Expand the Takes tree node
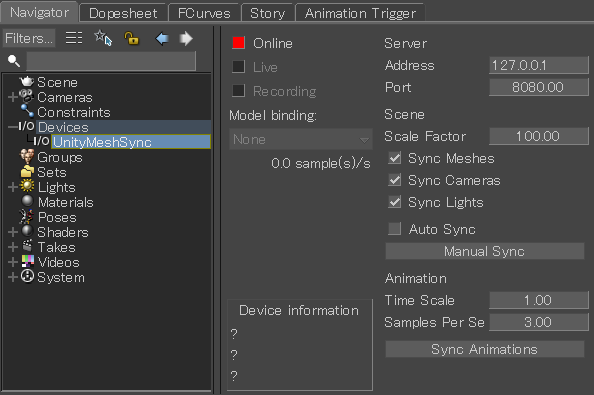Screen dimensions: 594x395 coord(13,247)
